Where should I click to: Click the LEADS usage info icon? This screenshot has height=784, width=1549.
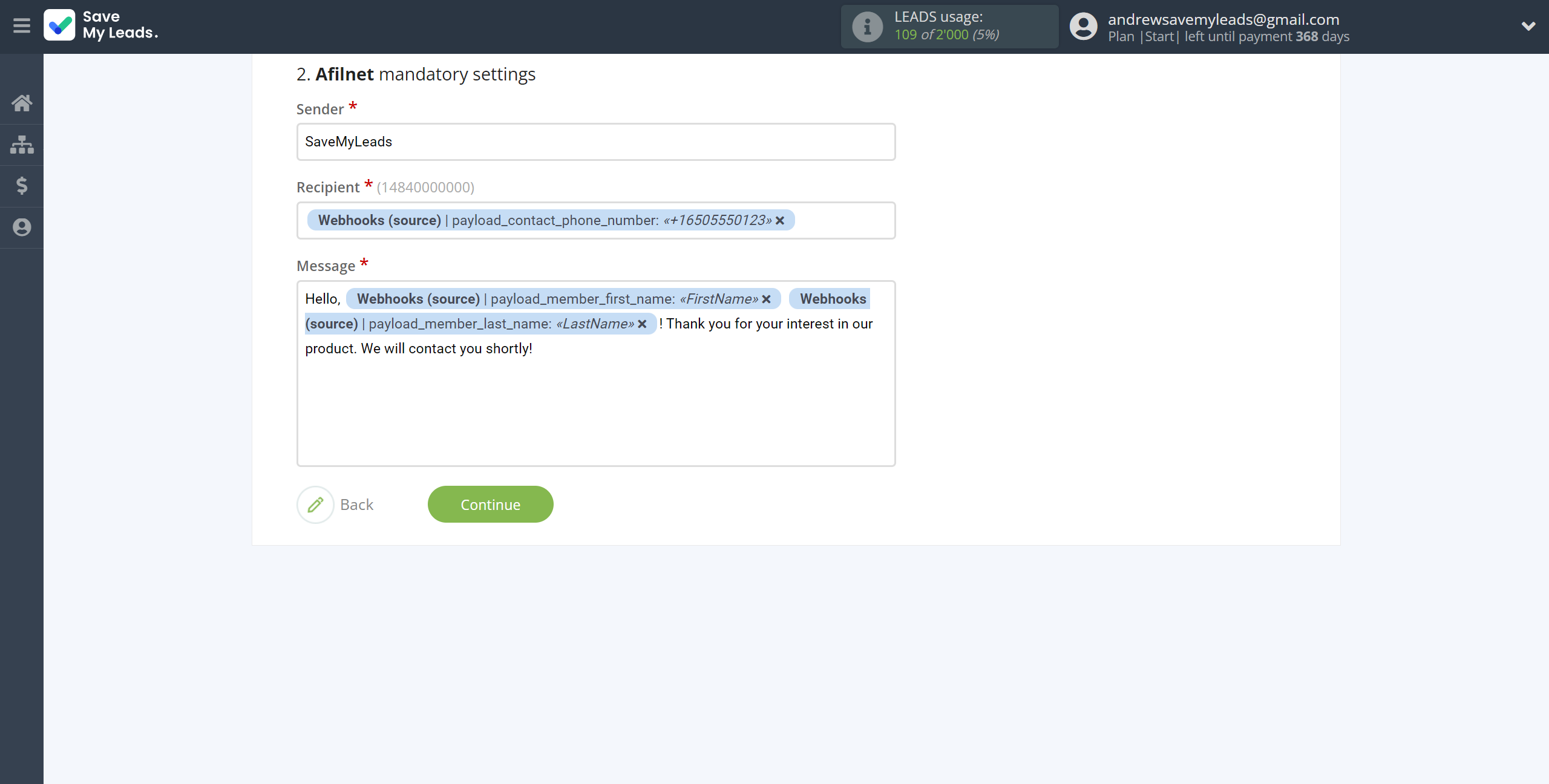(x=867, y=27)
